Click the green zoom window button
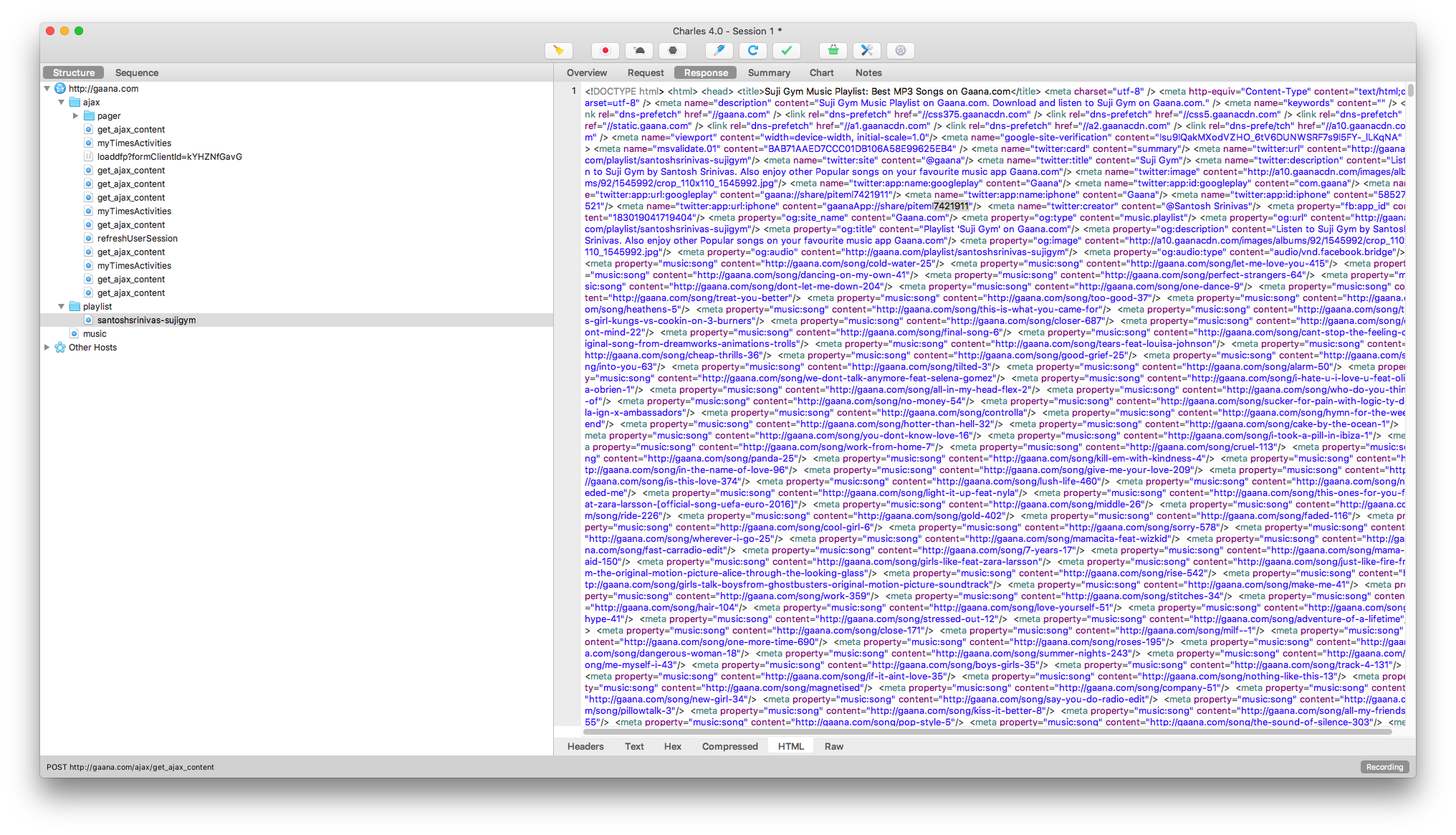1456x835 pixels. pos(79,31)
